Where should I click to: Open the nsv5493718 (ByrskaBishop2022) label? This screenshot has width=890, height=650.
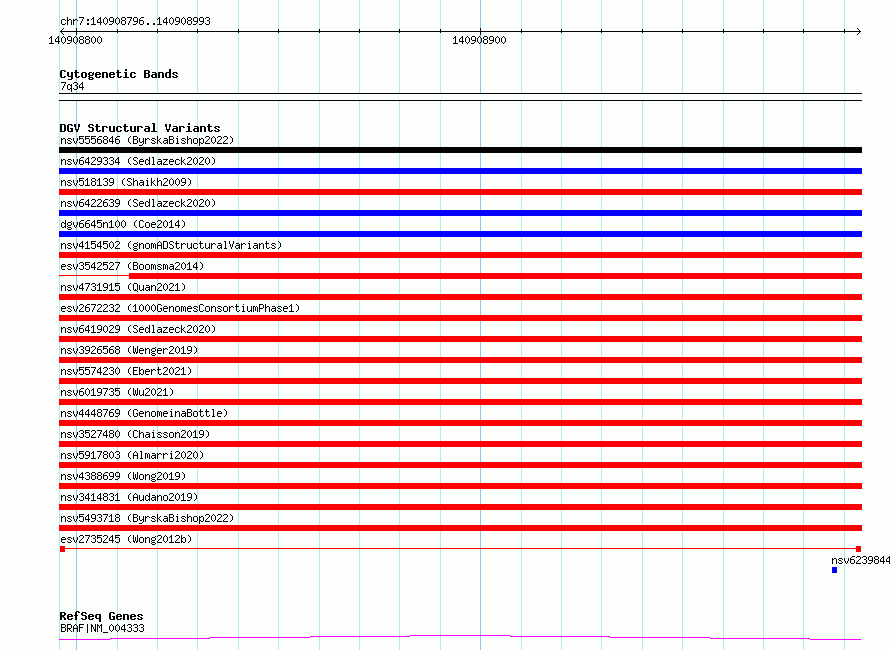[x=147, y=518]
